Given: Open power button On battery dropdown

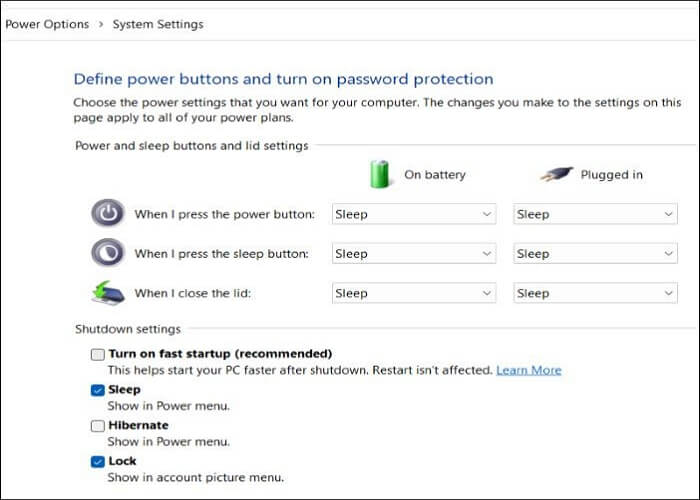Looking at the screenshot, I should pyautogui.click(x=413, y=214).
